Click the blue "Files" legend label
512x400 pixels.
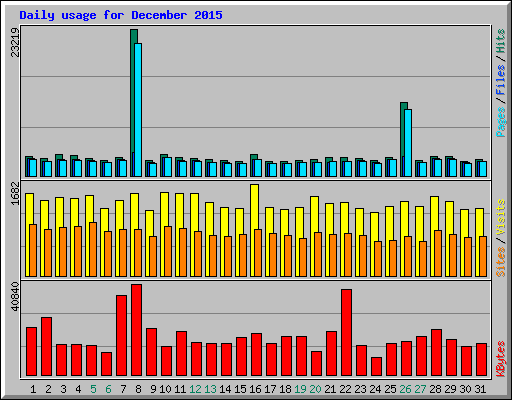click(501, 80)
